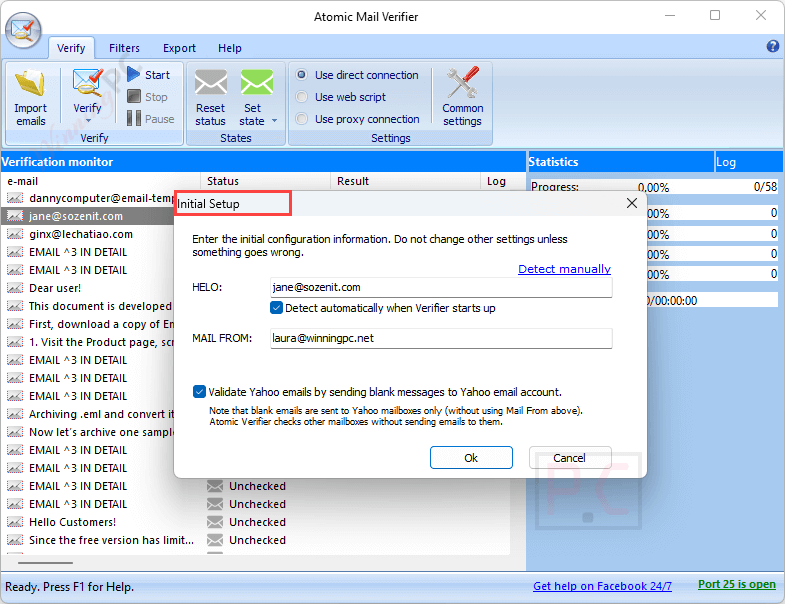Select the ginx@lechatiao.com list row
The height and width of the screenshot is (604, 785).
tap(88, 234)
